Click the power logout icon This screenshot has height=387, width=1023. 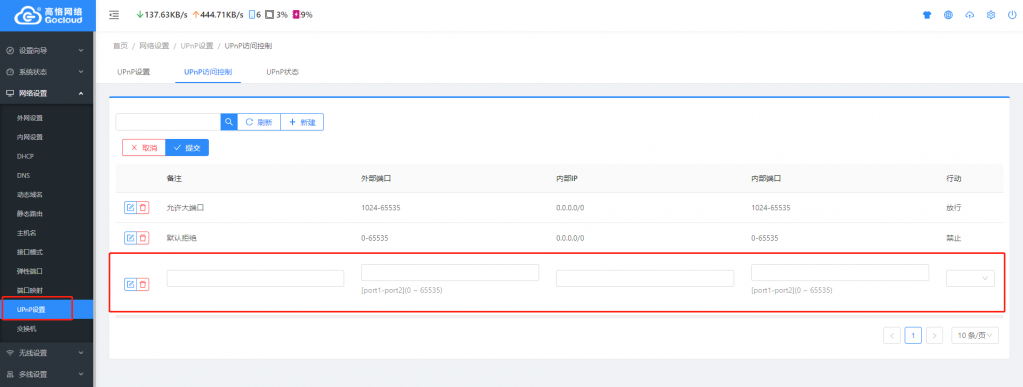(x=1012, y=15)
